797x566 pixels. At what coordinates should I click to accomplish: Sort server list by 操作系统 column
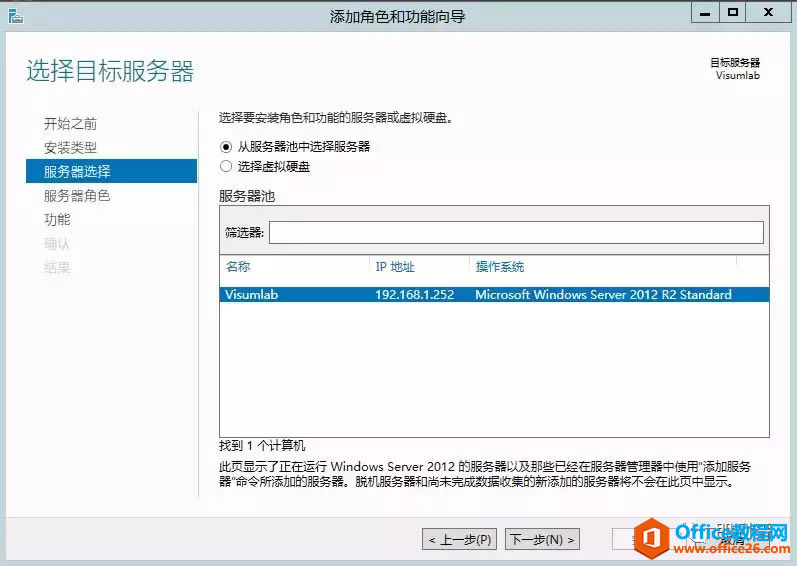[x=500, y=266]
